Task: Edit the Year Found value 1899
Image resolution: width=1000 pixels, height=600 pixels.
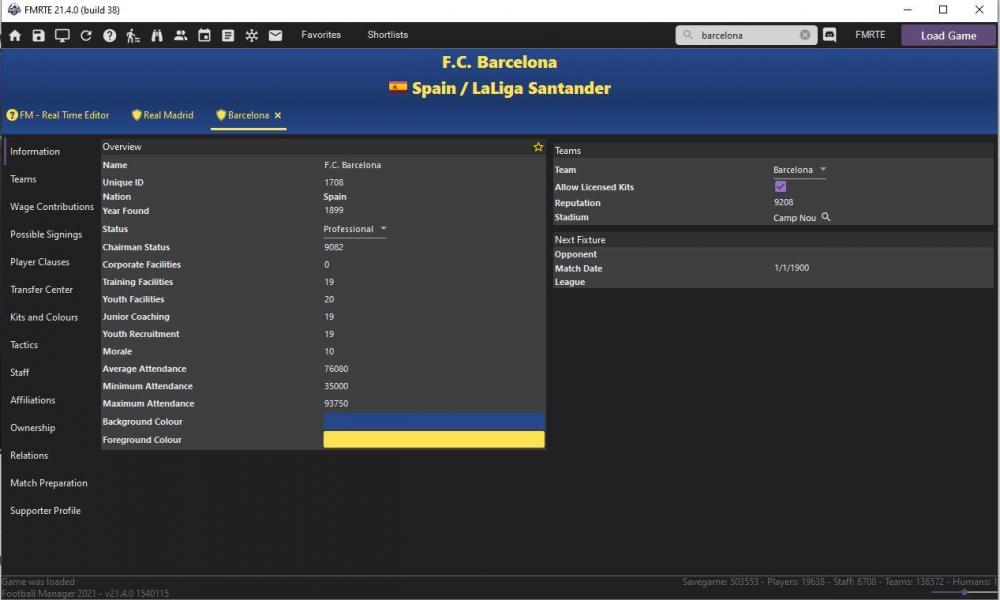Action: pos(334,210)
